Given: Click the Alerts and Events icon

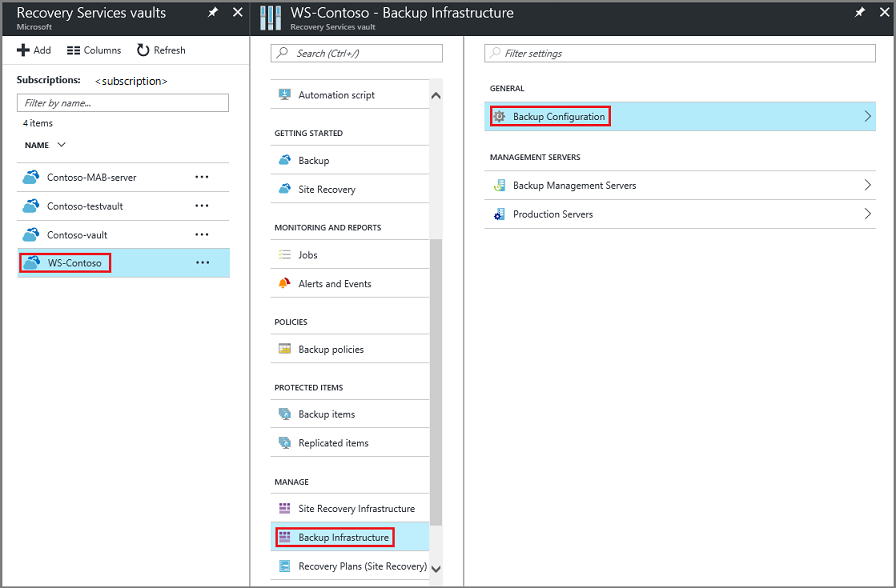Looking at the screenshot, I should (x=283, y=283).
